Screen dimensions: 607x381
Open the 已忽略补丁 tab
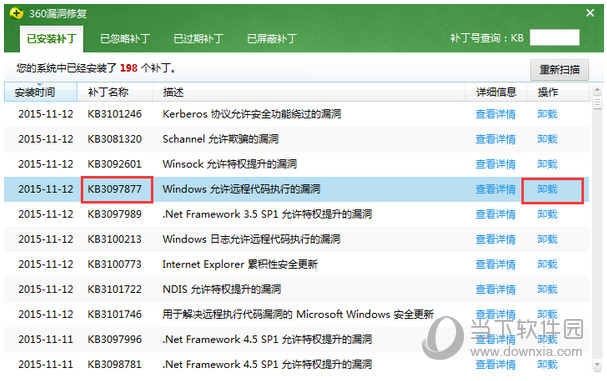tap(125, 39)
